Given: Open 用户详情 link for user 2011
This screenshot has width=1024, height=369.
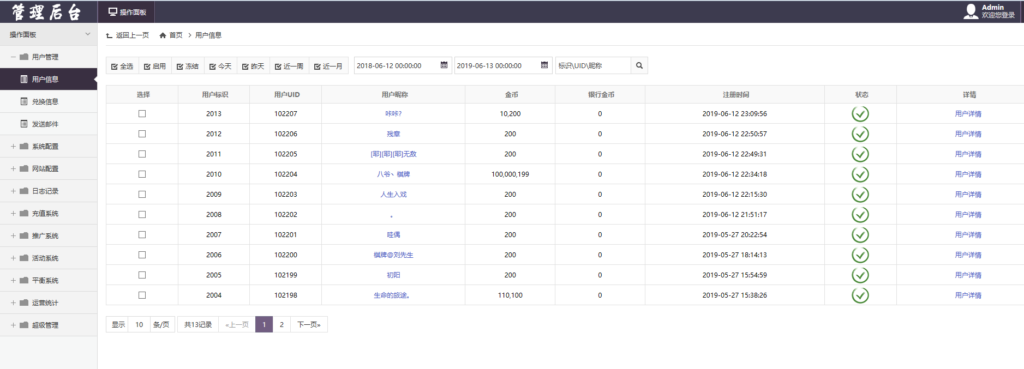Looking at the screenshot, I should coord(968,154).
